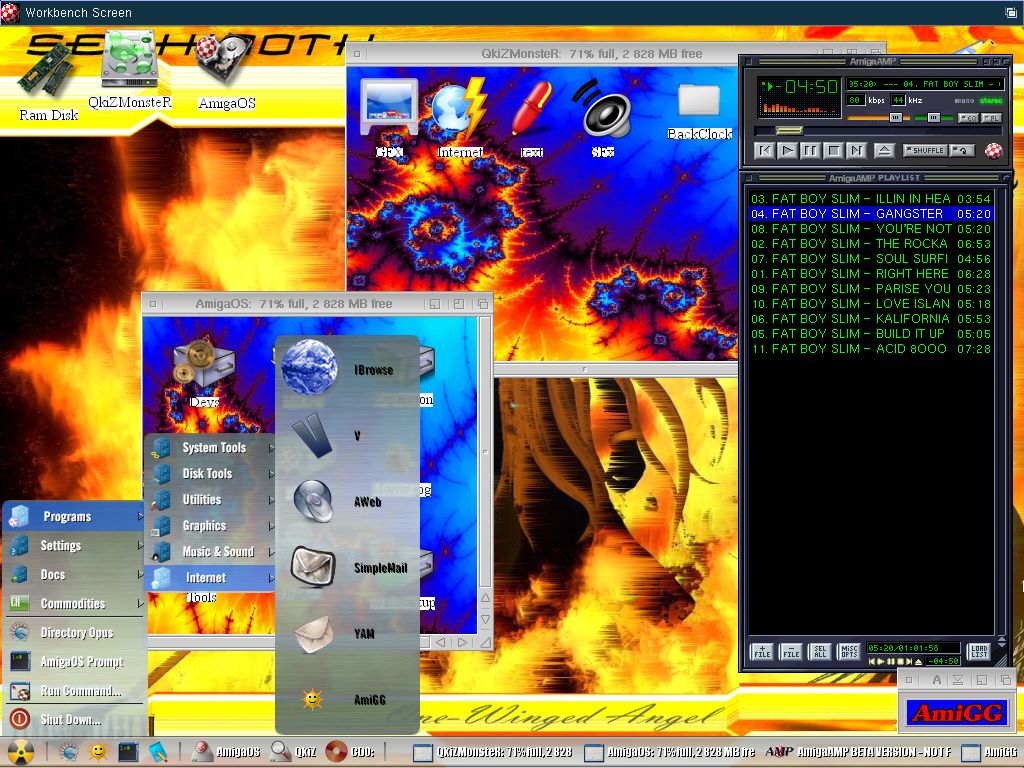Skip to next track in AmigaAMP

pyautogui.click(x=856, y=151)
